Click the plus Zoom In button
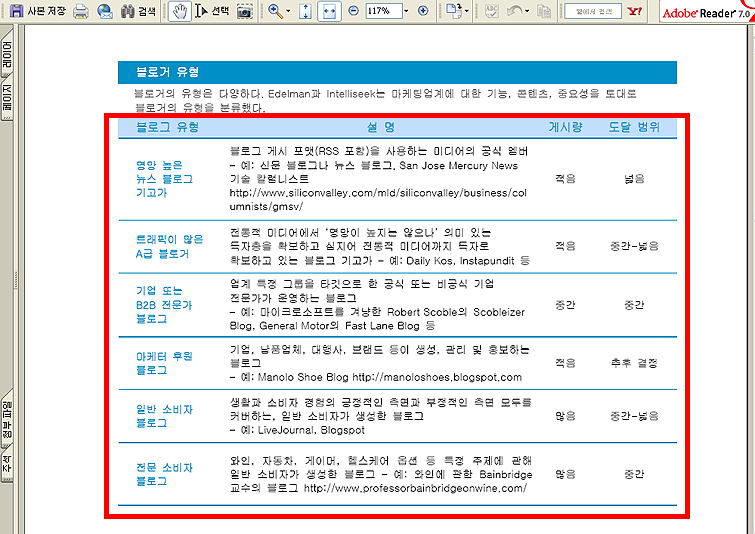The image size is (755, 534). (423, 11)
